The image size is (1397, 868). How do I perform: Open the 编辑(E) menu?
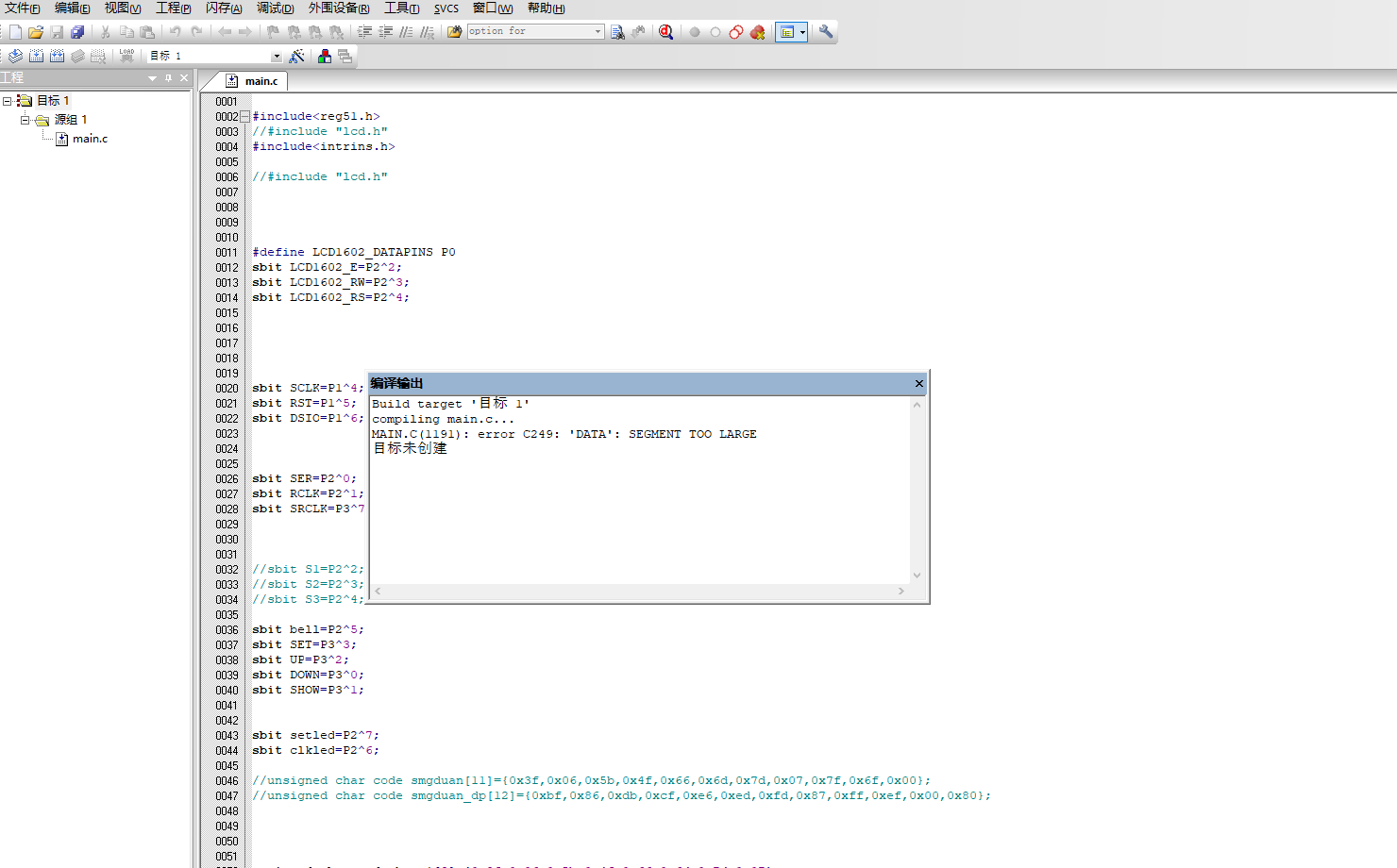coord(73,8)
